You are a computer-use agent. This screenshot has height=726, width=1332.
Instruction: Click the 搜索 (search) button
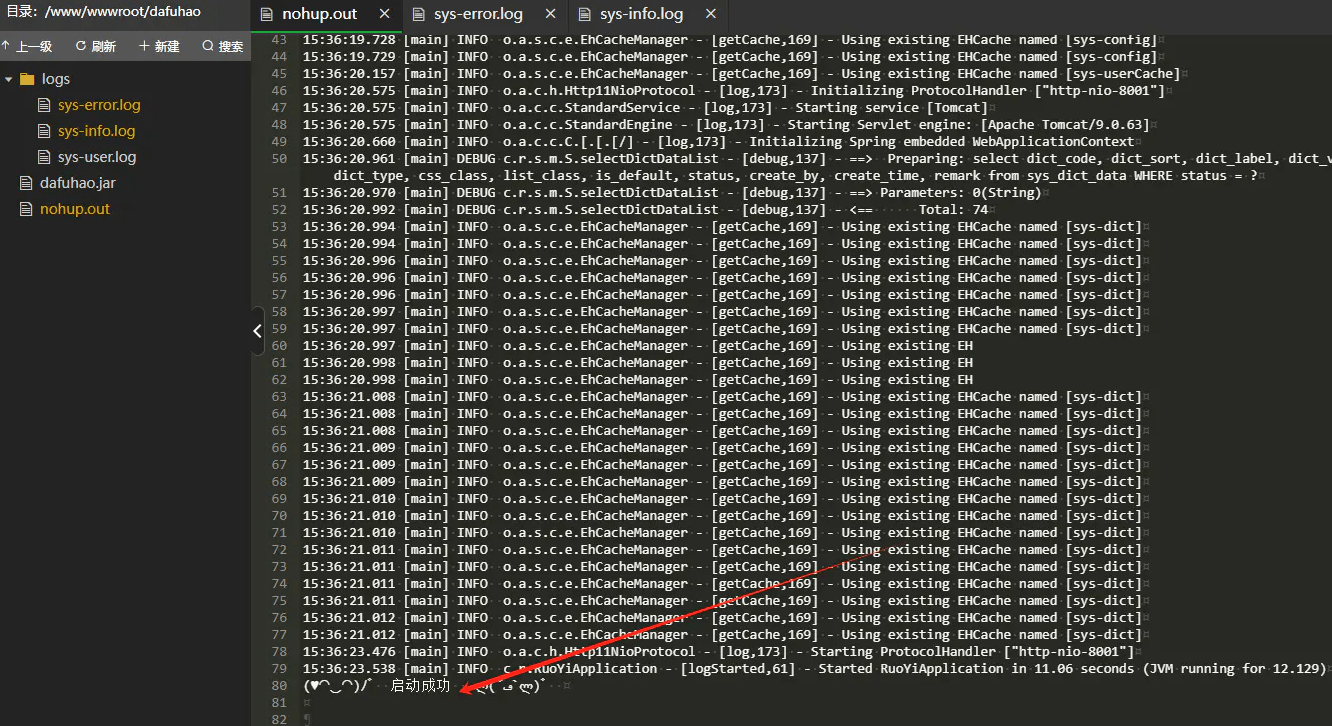(222, 46)
